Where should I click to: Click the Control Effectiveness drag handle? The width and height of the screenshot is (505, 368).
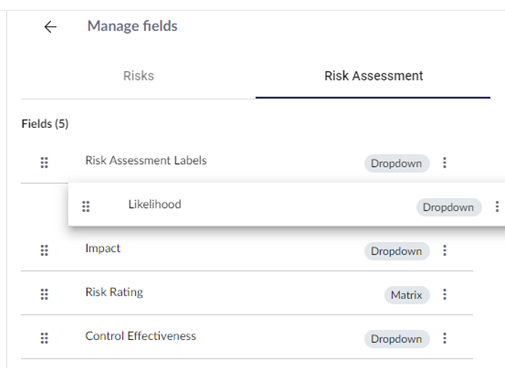(x=44, y=338)
